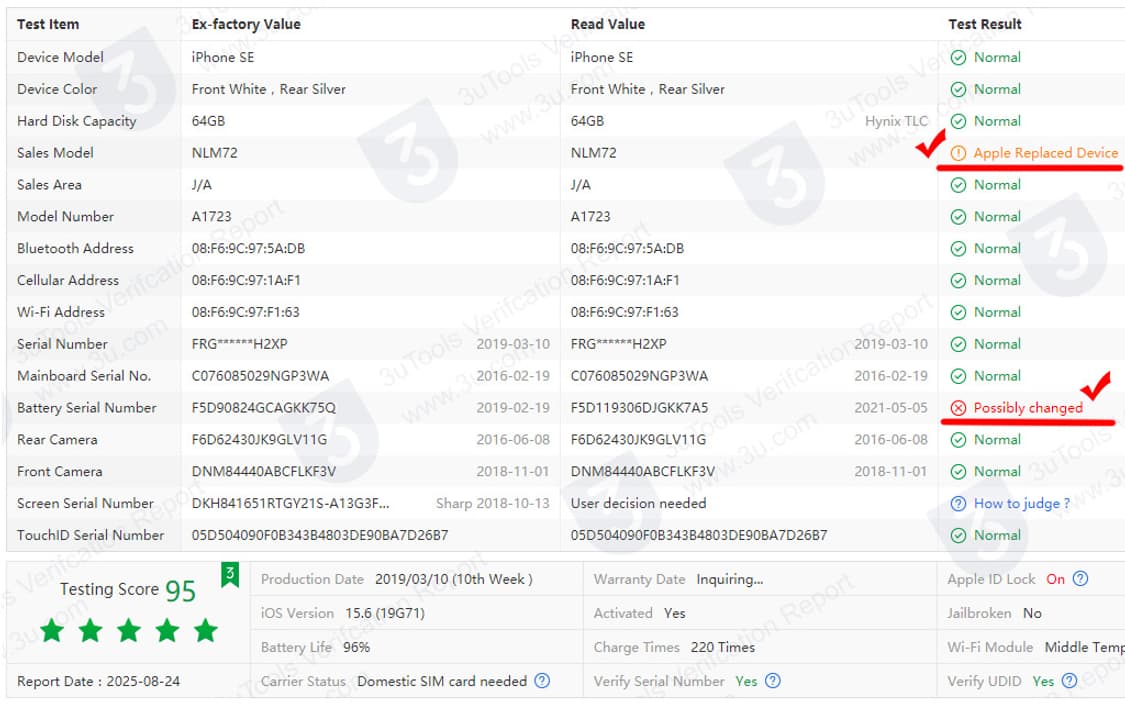Click the ex-factory Sales Model NLM72 cell
The height and width of the screenshot is (708, 1125).
[215, 153]
